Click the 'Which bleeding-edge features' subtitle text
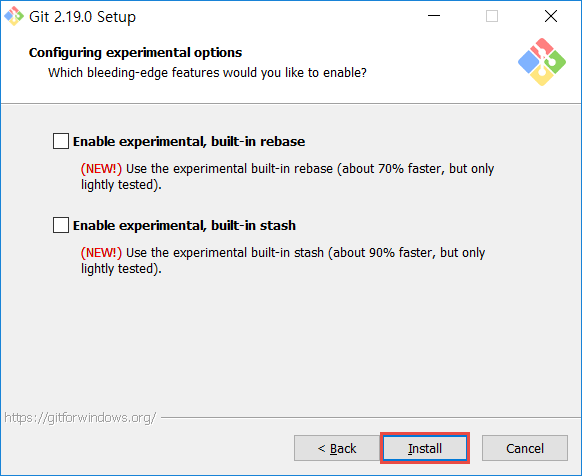The height and width of the screenshot is (476, 582). tap(207, 72)
